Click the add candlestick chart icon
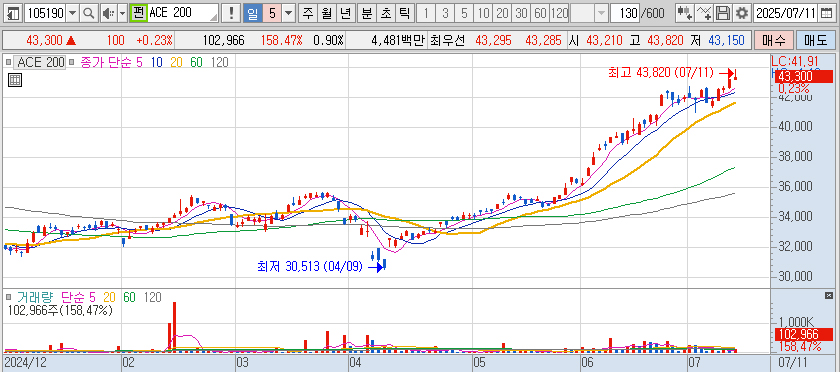 (684, 13)
